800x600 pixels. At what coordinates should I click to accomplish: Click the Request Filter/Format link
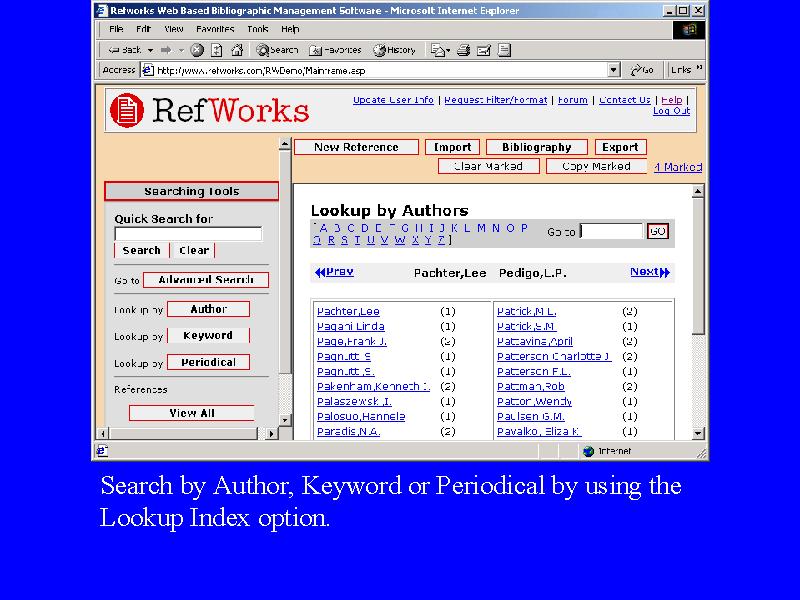495,100
